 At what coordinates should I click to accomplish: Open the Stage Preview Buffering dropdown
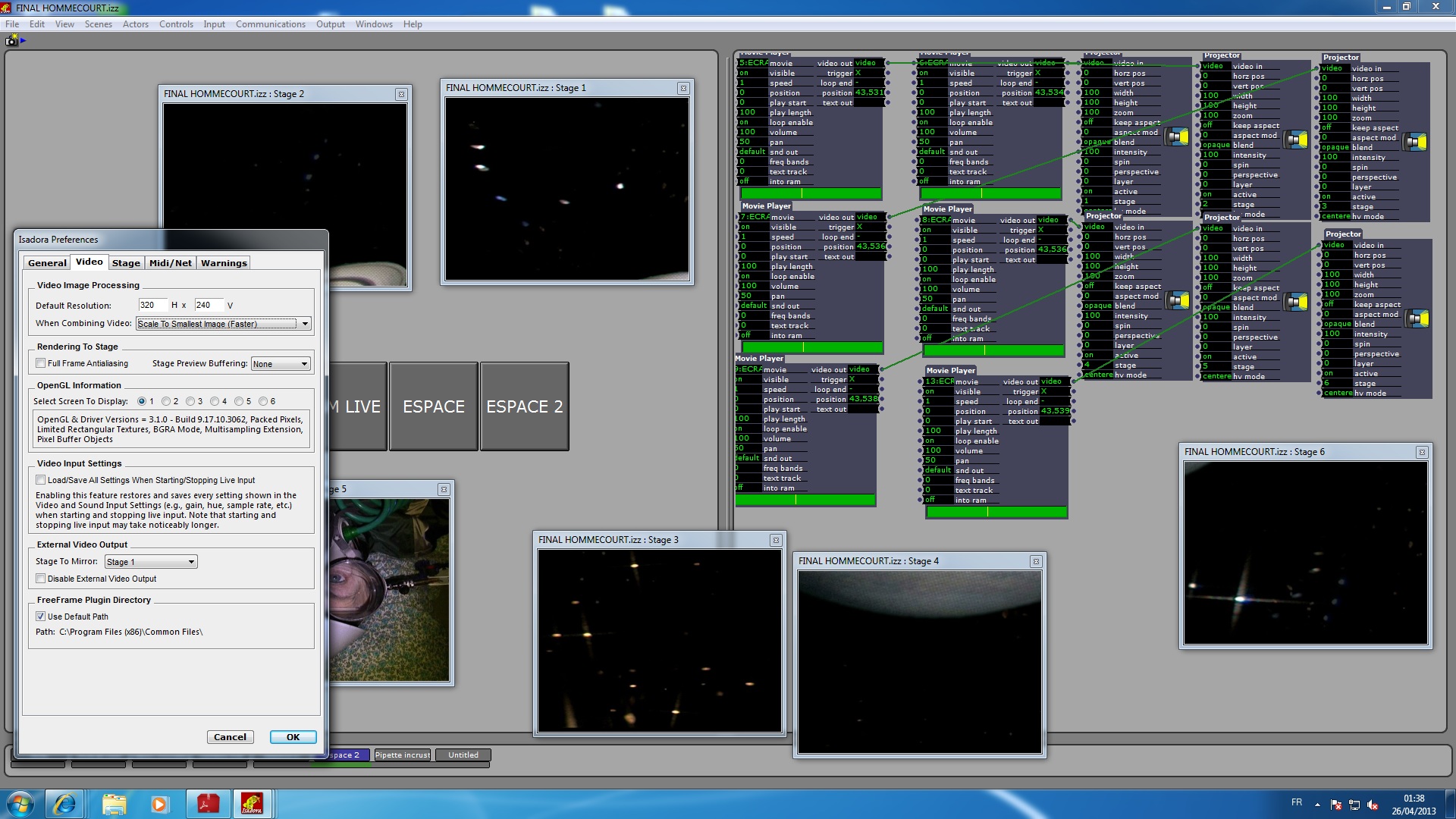coord(281,364)
